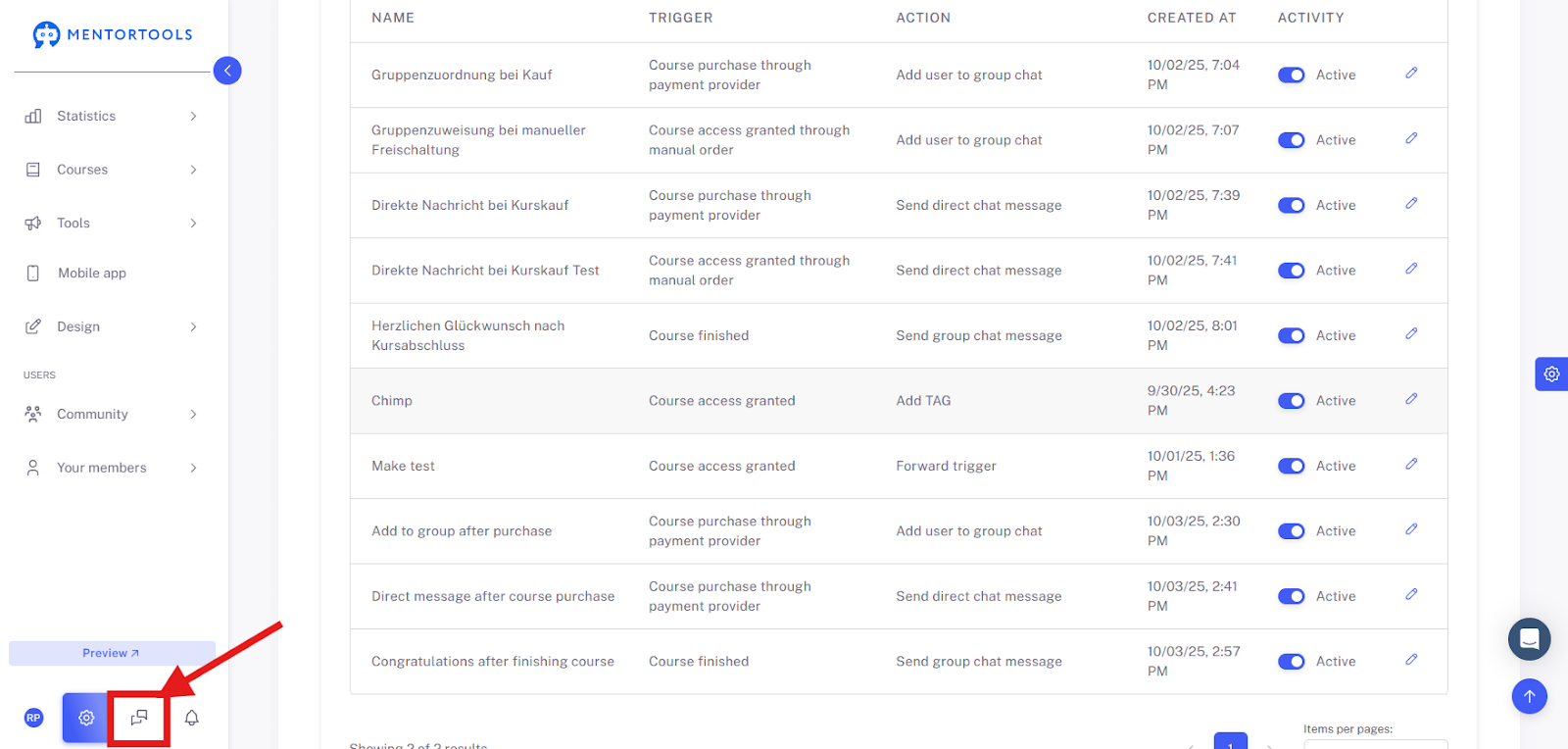The image size is (1568, 749).
Task: Click the Preview button
Action: tap(112, 653)
